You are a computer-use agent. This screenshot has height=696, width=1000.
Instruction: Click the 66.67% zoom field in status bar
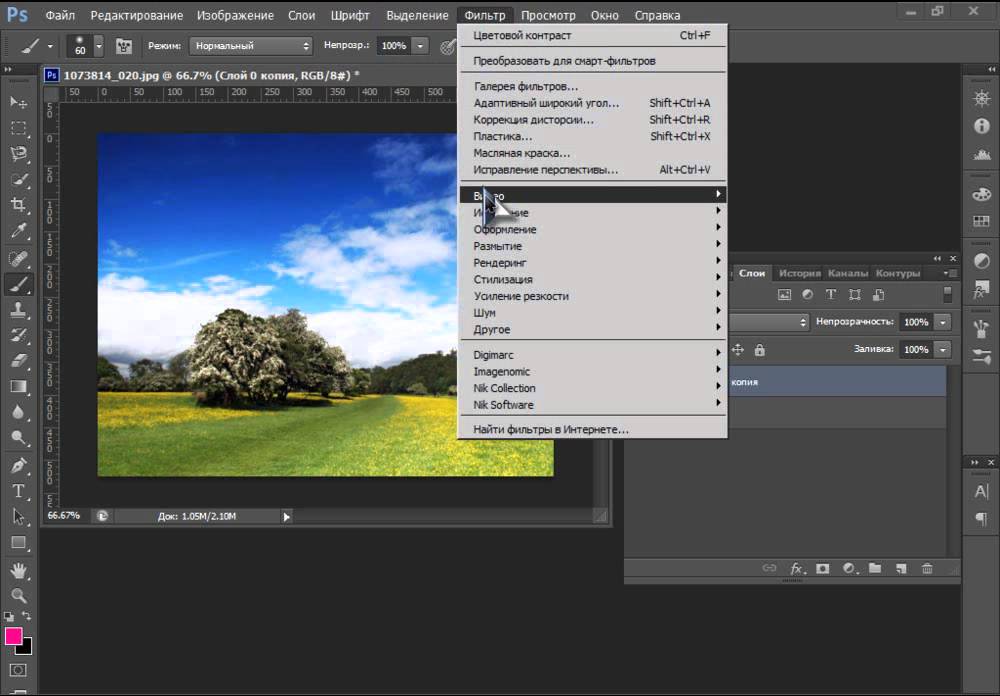[64, 516]
